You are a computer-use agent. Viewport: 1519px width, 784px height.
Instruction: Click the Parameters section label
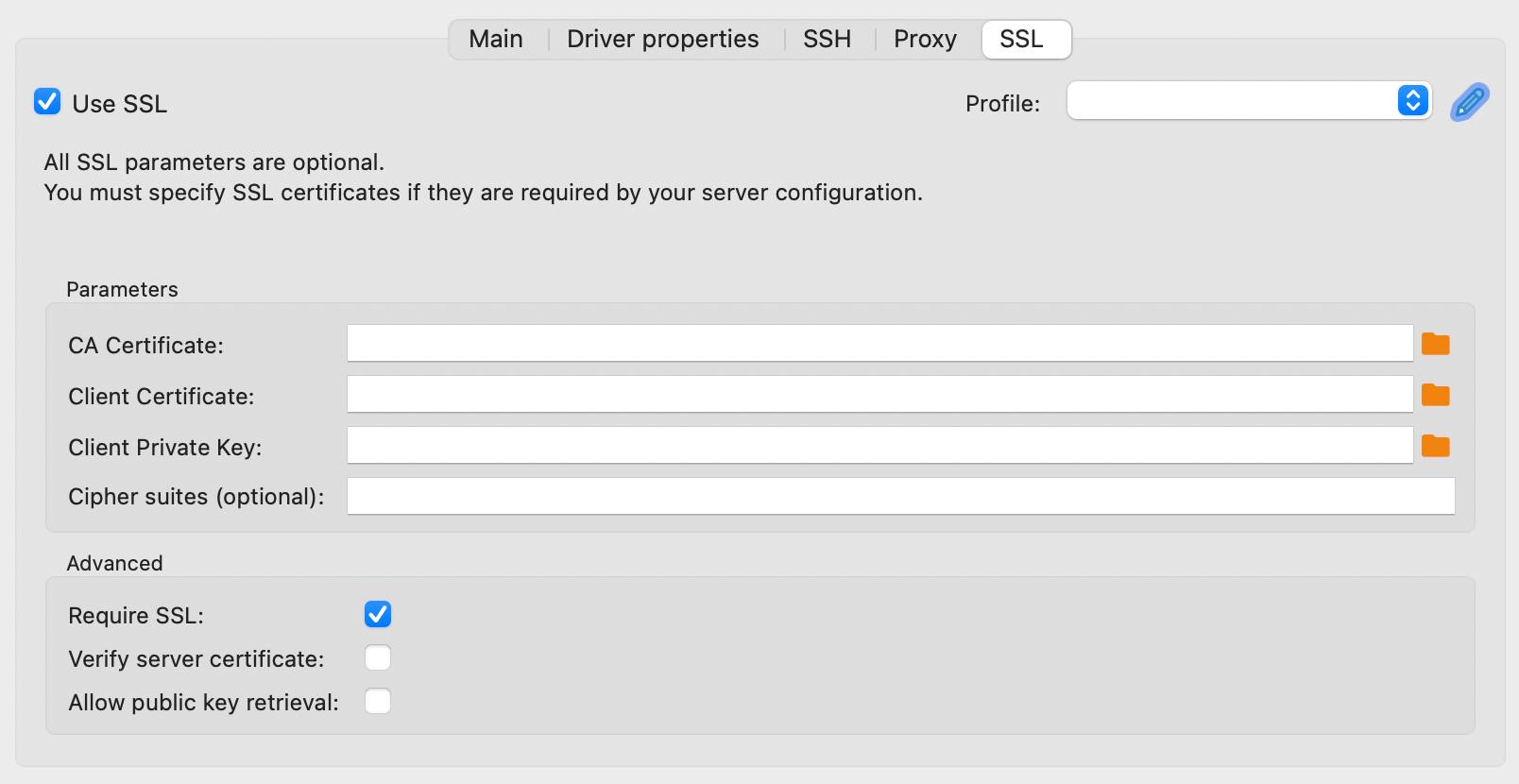122,289
